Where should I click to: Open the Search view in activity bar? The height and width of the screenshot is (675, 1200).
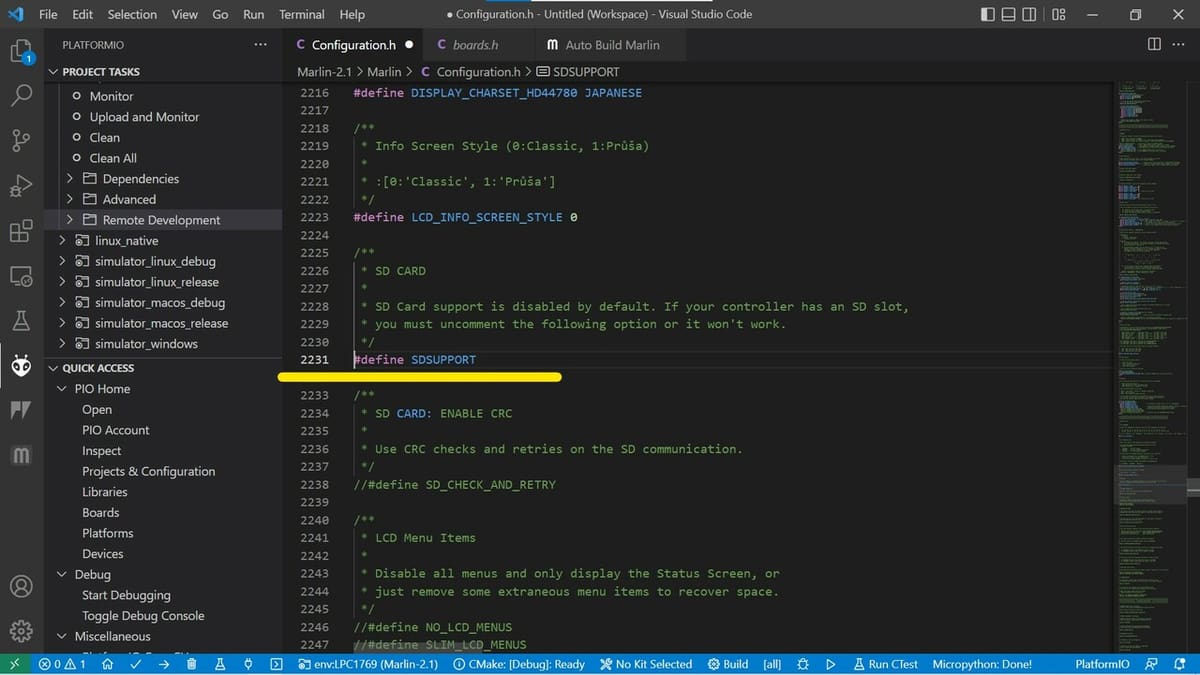[x=21, y=96]
